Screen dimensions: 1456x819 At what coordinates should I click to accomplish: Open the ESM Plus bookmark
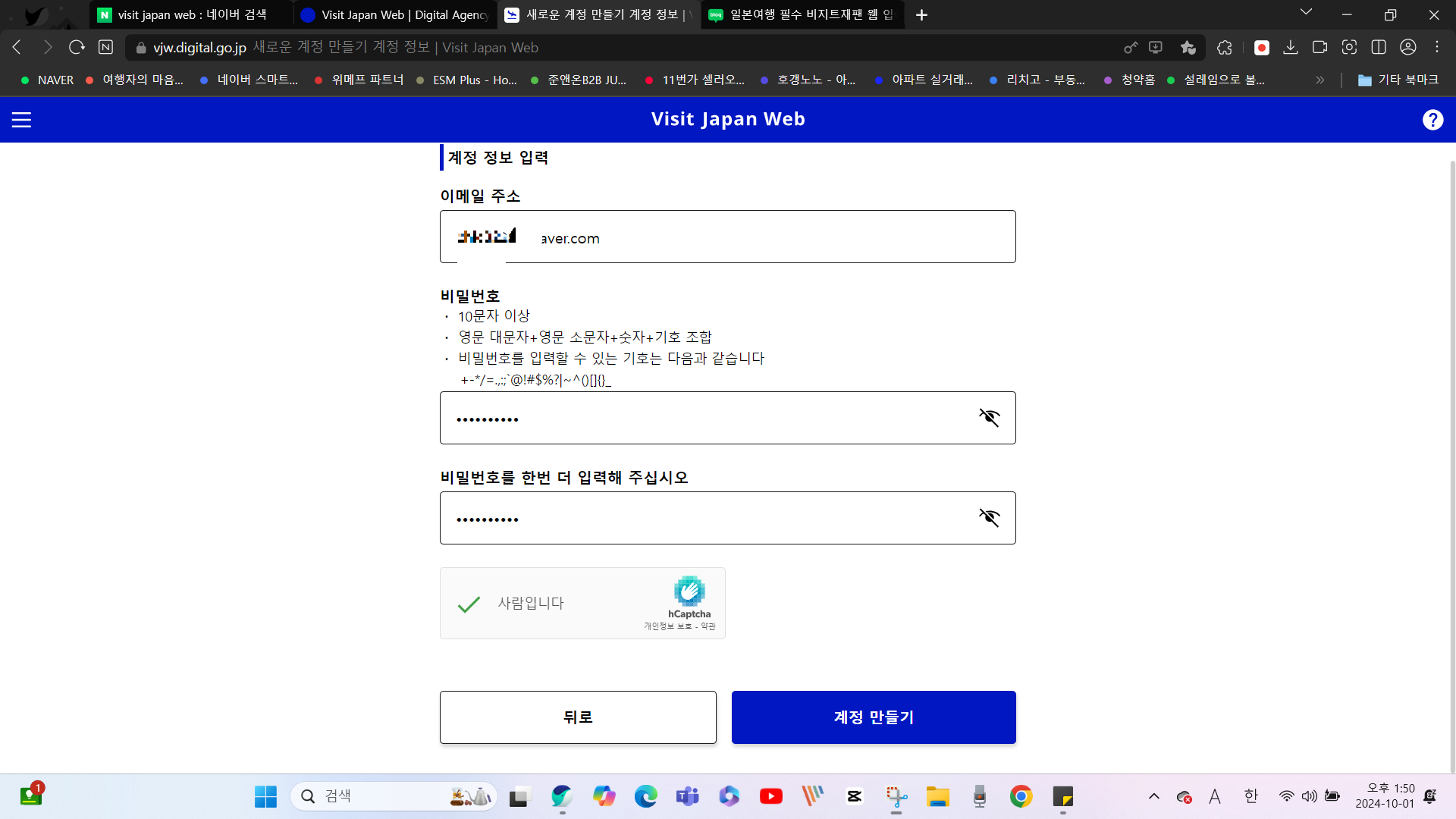point(467,80)
